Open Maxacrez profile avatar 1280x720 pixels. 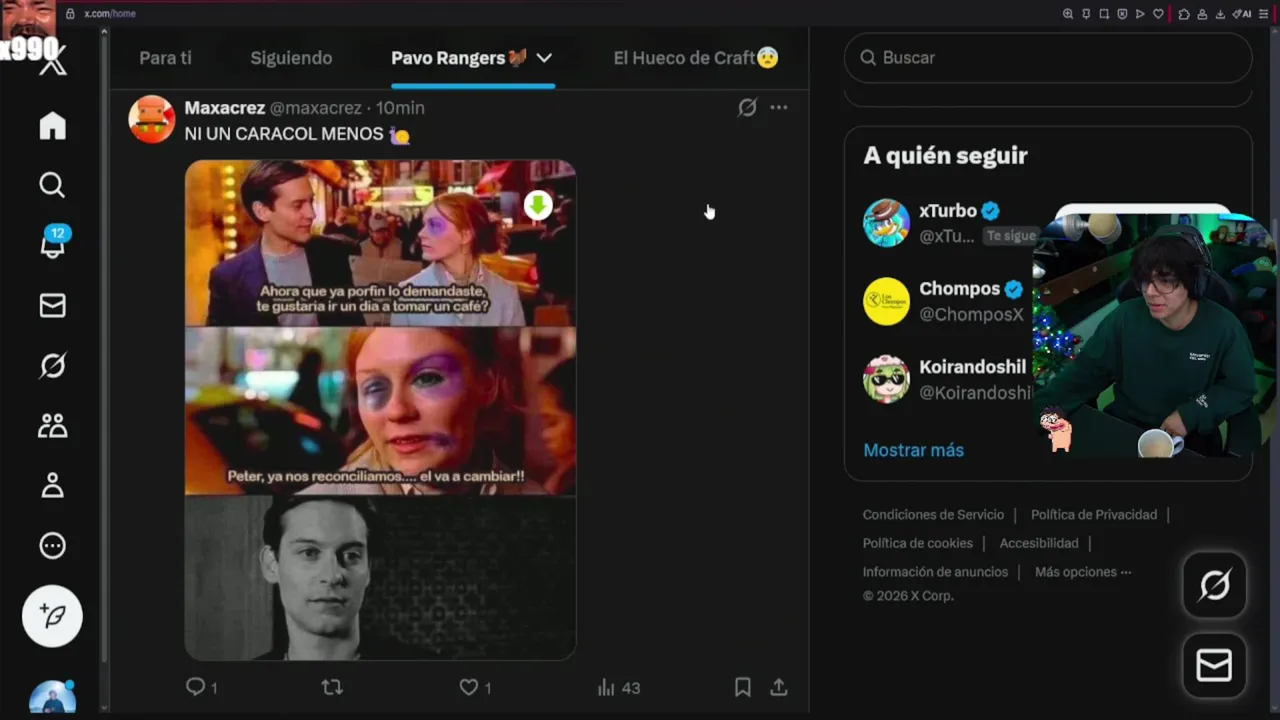152,119
